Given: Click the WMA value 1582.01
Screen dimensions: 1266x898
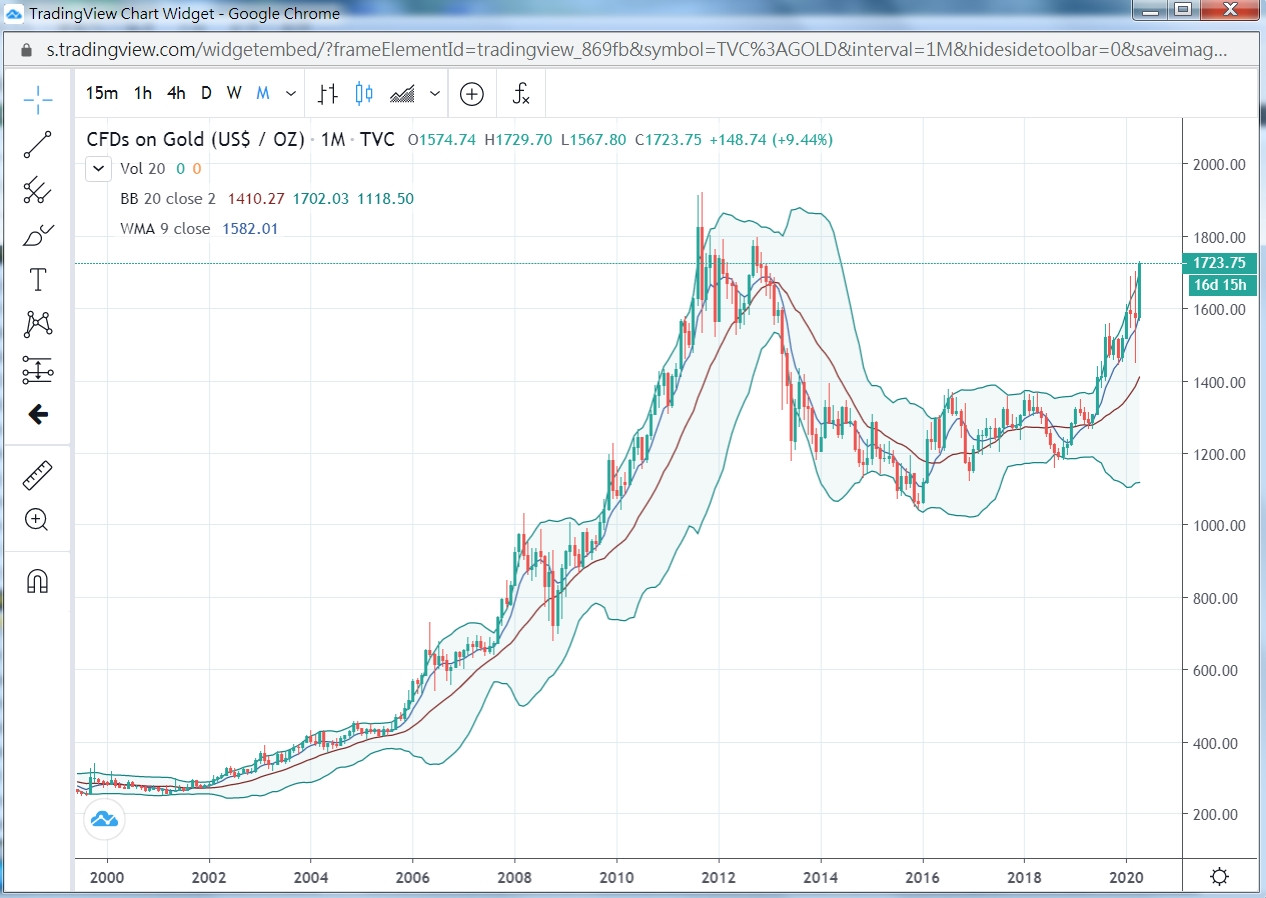Looking at the screenshot, I should [250, 228].
